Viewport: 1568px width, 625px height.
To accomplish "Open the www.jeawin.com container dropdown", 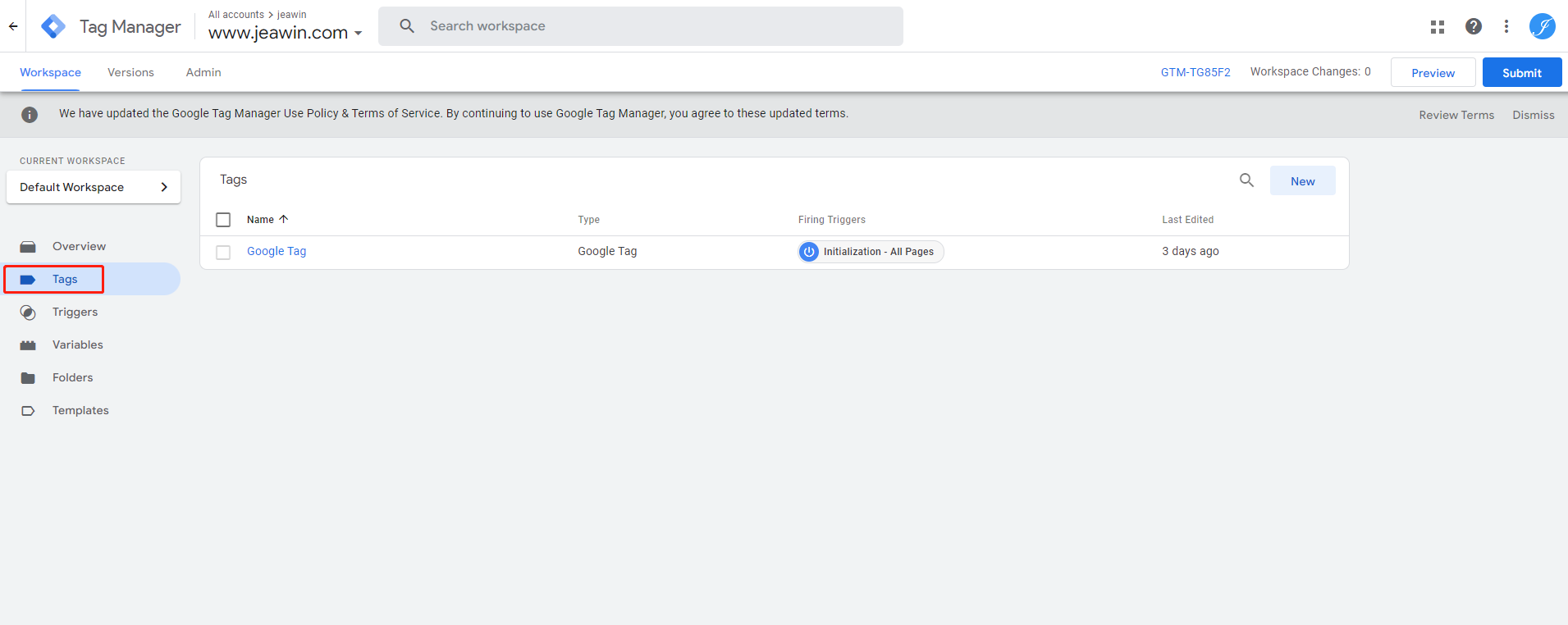I will (x=285, y=33).
